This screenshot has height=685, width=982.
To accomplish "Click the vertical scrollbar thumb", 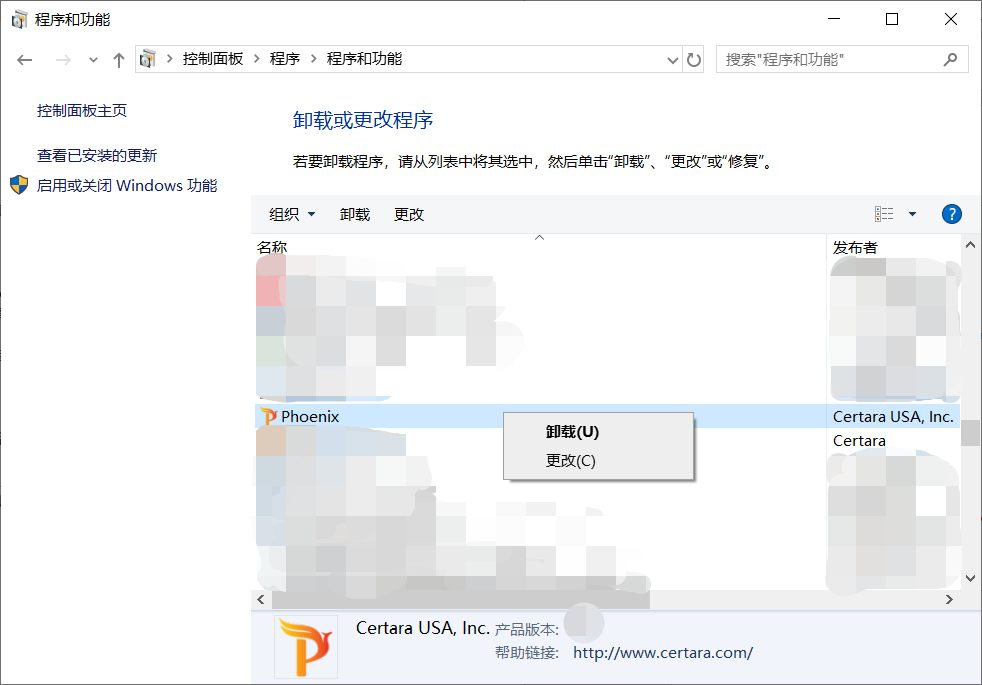I will (971, 433).
